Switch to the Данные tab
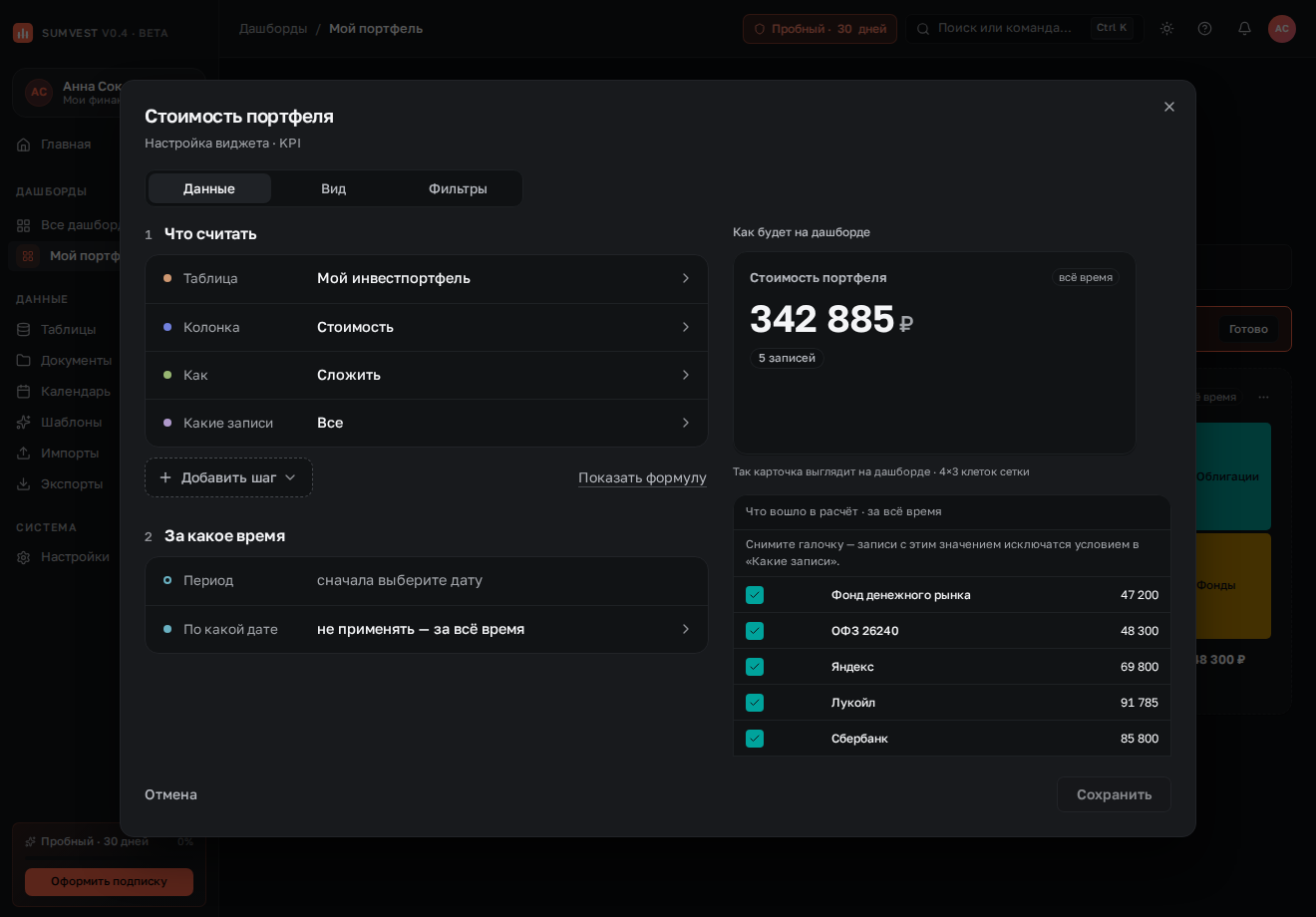Viewport: 1316px width, 917px height. pos(209,188)
